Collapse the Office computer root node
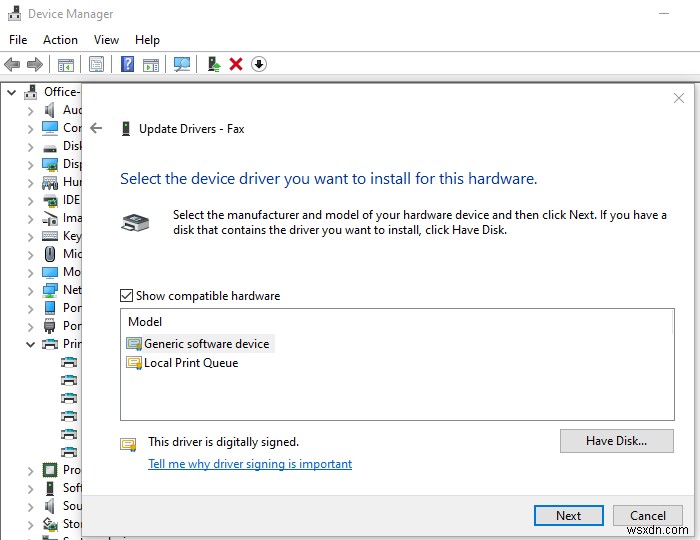The height and width of the screenshot is (540, 700). coord(12,92)
